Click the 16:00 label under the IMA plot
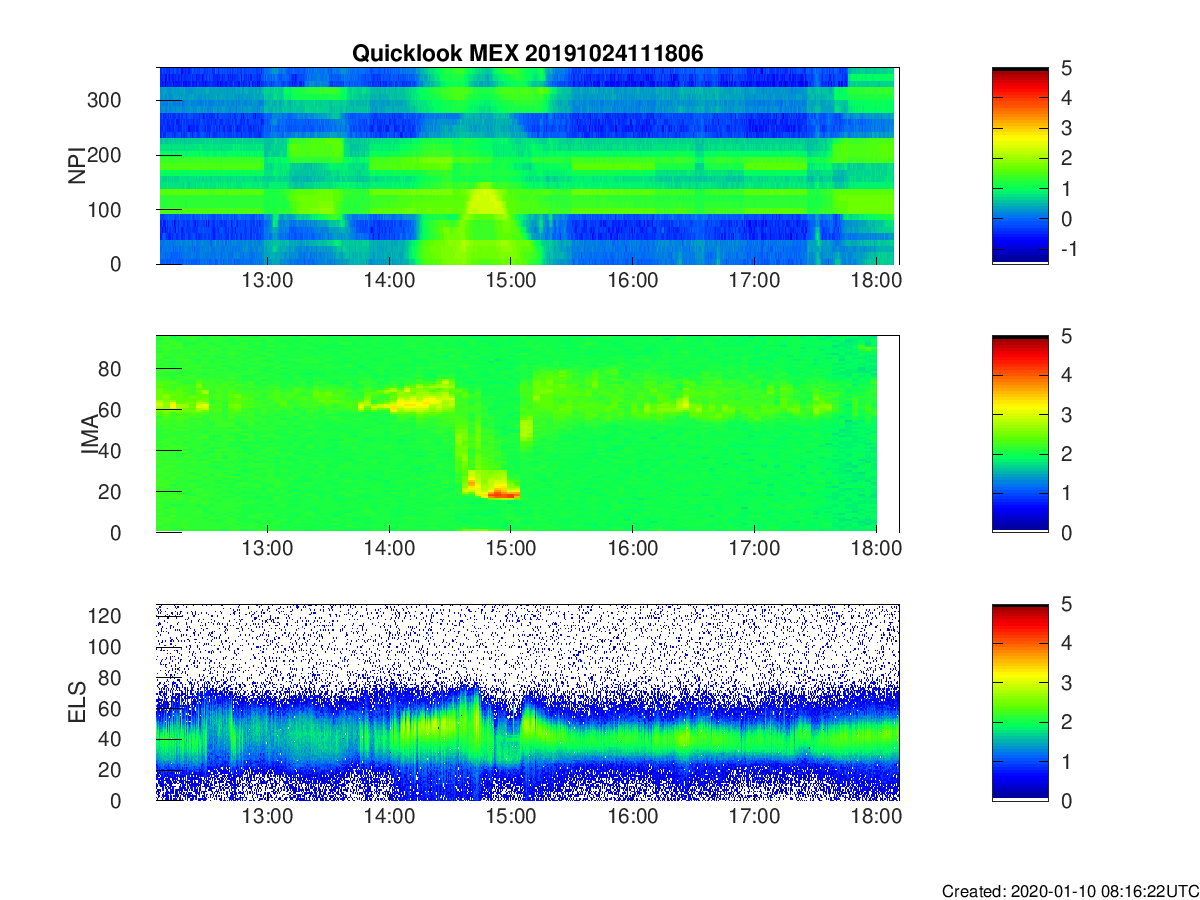1200x900 pixels. [x=632, y=550]
